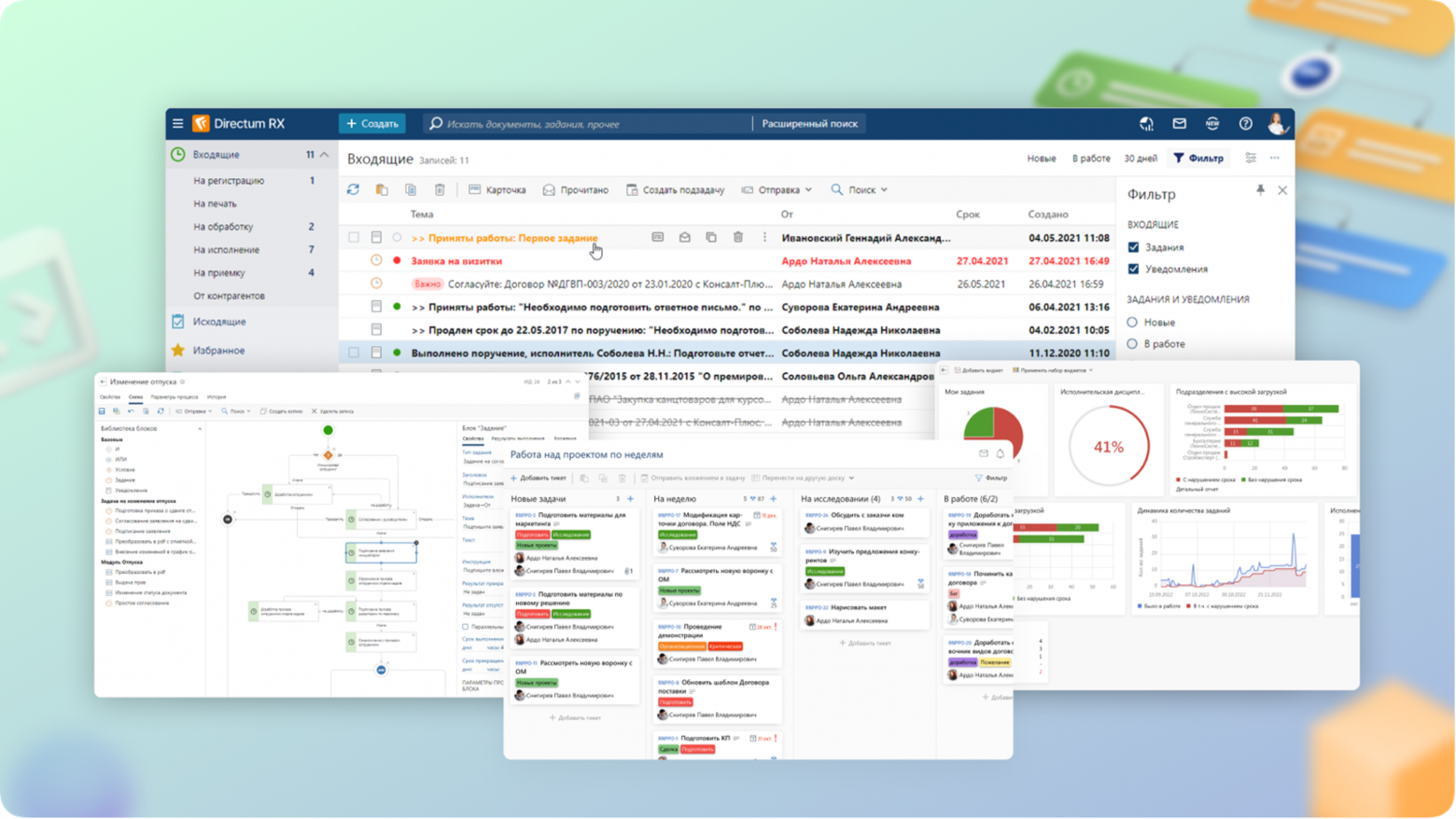Select the 30 дней quick filter
1456x819 pixels.
click(x=1141, y=158)
